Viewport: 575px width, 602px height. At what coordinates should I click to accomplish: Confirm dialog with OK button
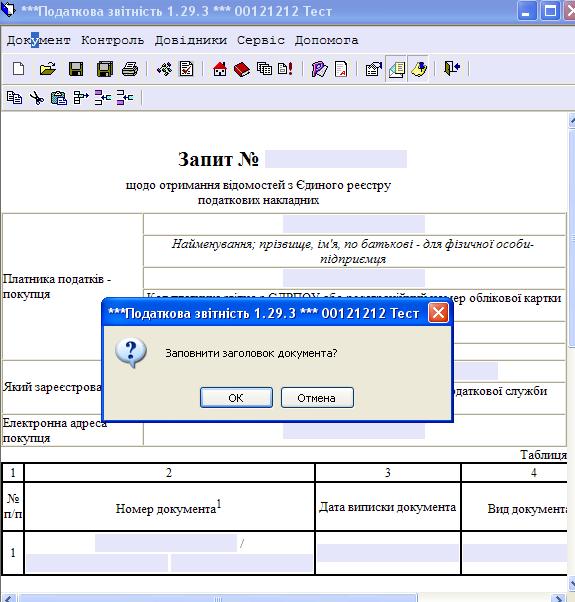click(x=236, y=397)
